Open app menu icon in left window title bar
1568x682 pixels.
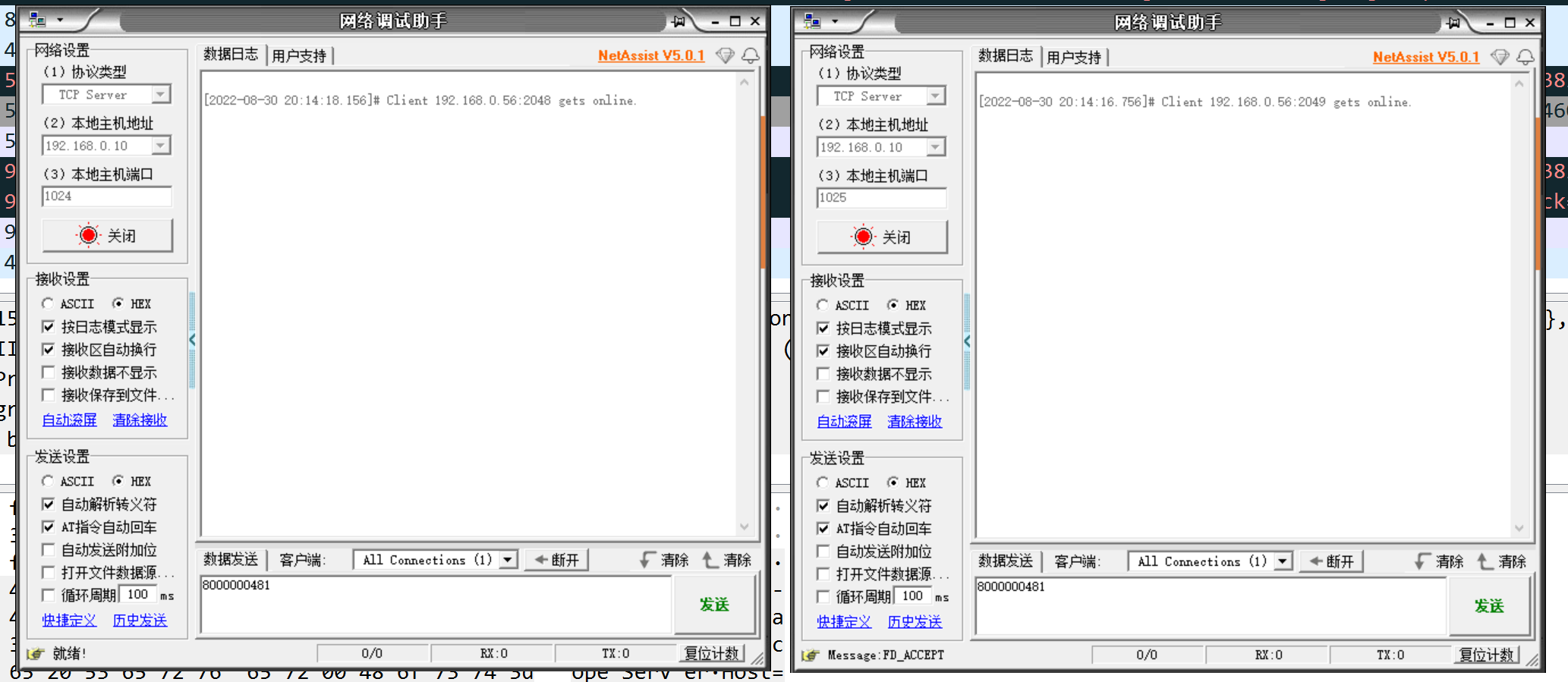[38, 20]
